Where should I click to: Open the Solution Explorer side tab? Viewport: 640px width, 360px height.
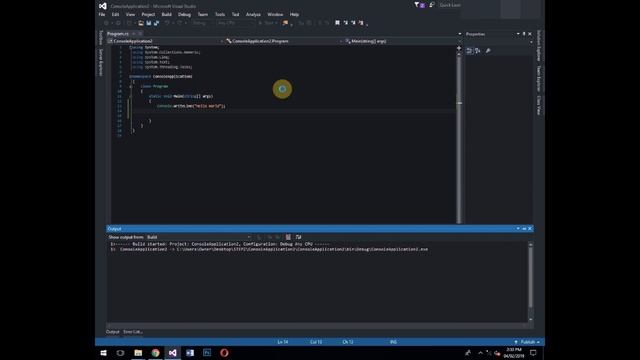pyautogui.click(x=539, y=46)
